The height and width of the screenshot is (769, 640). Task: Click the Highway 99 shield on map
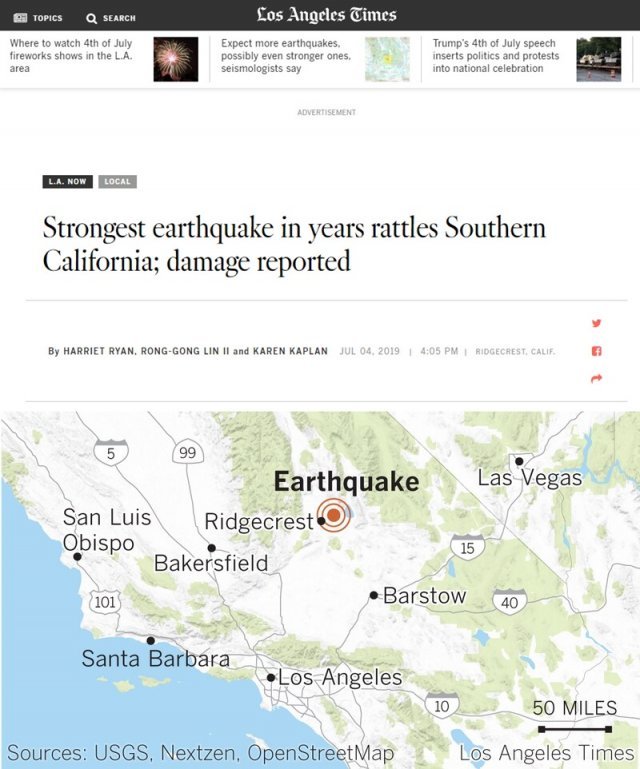187,453
